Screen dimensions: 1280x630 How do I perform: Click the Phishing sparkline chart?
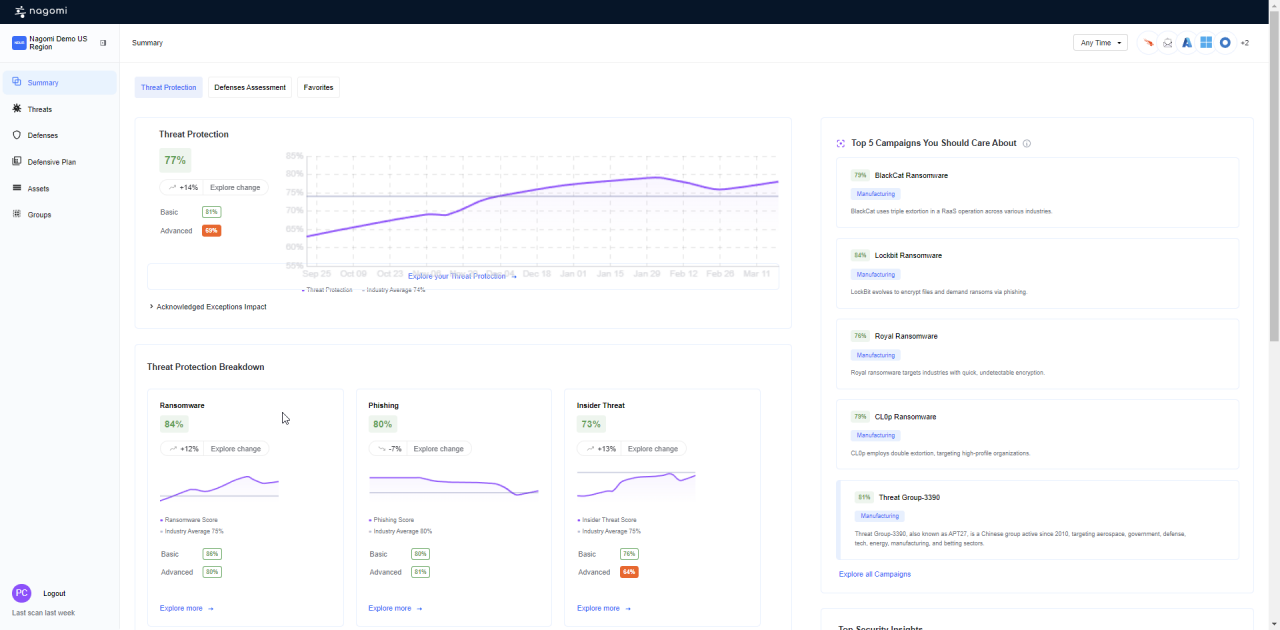click(x=453, y=485)
